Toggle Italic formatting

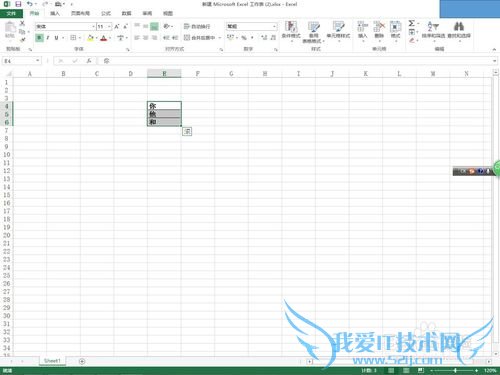click(x=48, y=38)
